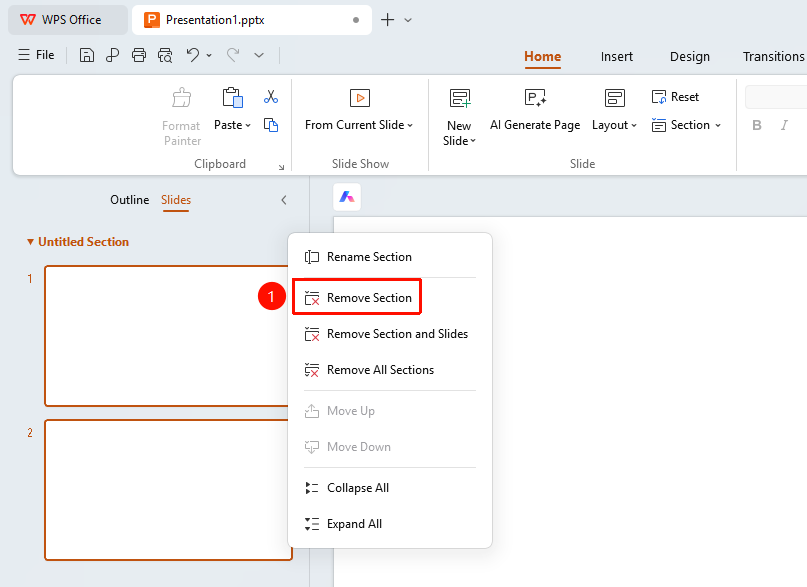
Task: Toggle Italic formatting
Action: pos(784,125)
